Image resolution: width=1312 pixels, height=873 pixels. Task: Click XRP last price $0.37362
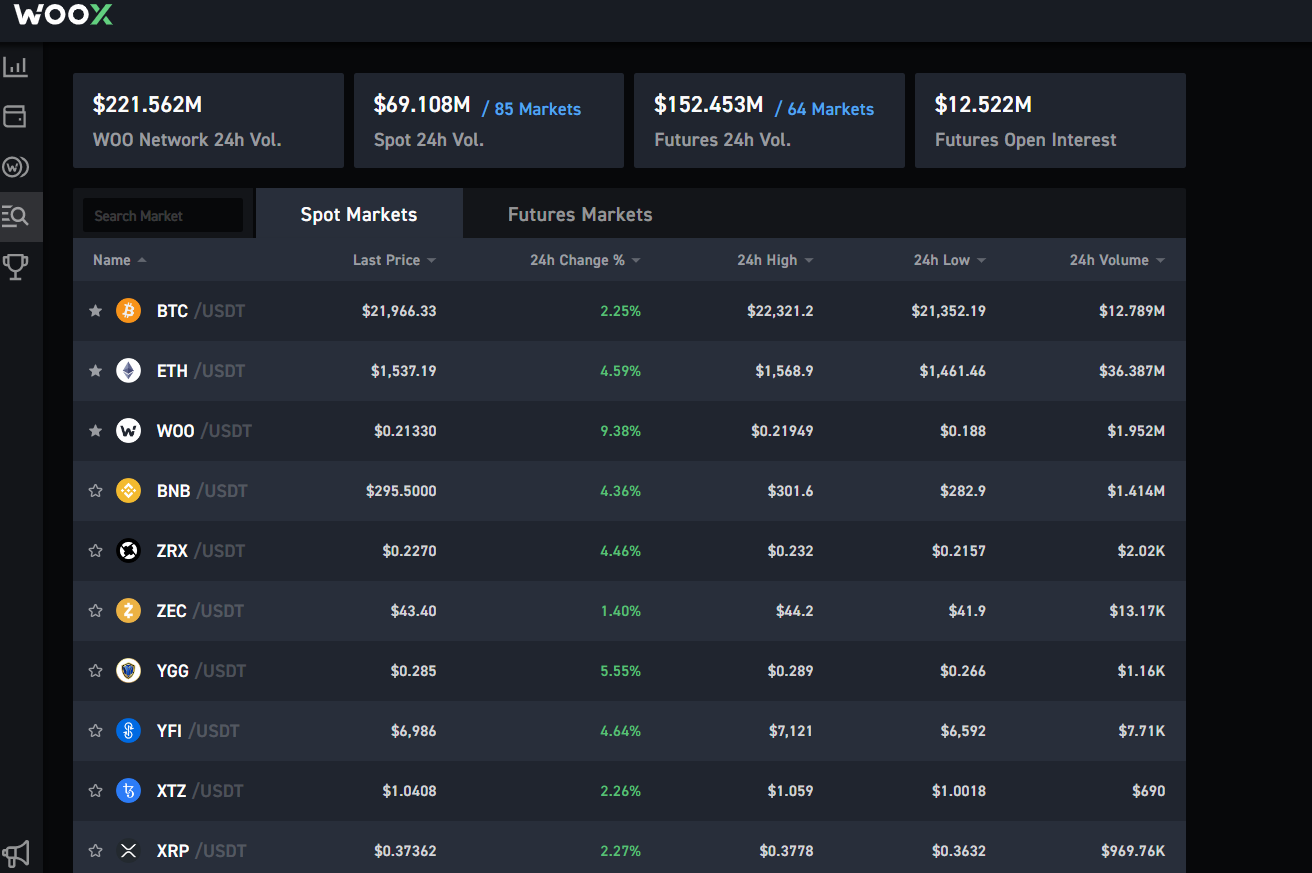coord(405,851)
